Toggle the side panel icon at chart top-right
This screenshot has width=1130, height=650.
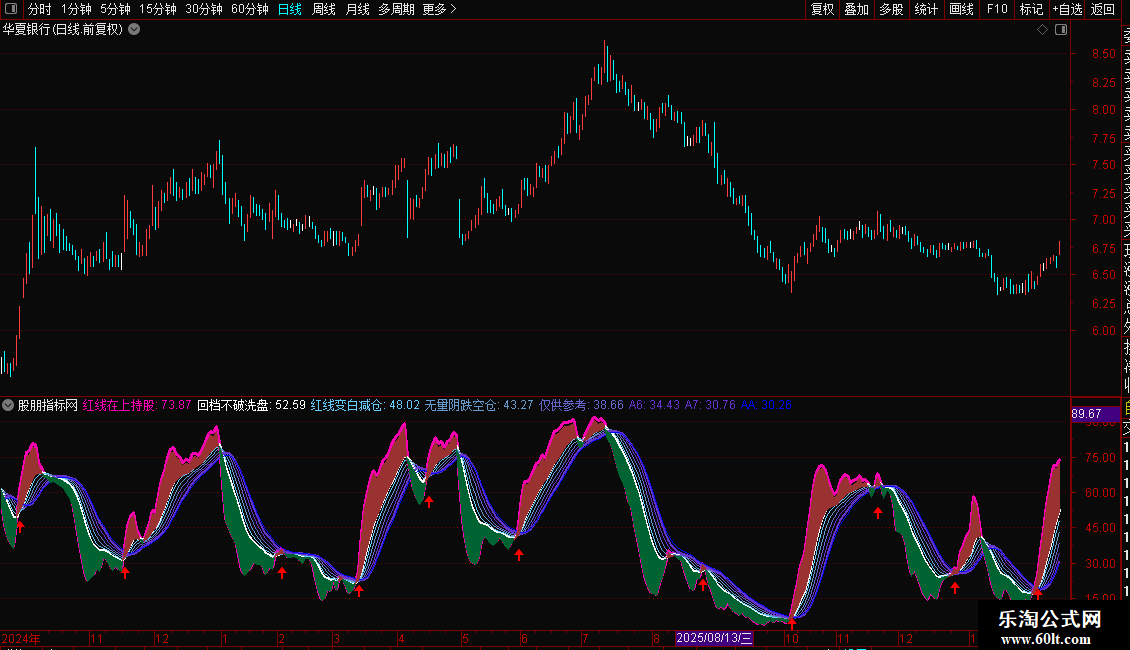[x=1061, y=30]
